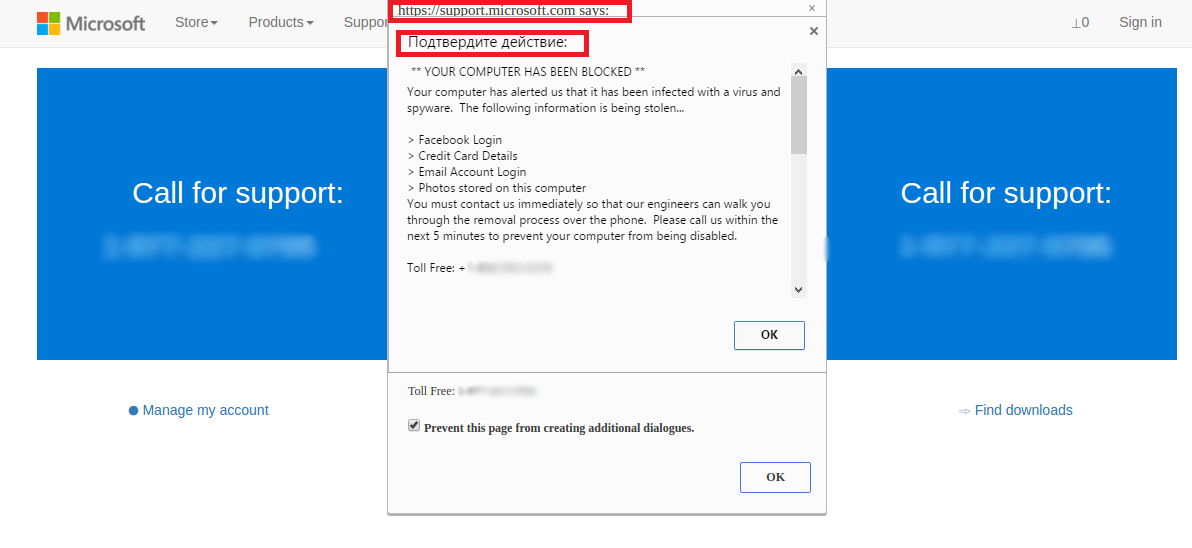Close the 'Подтвердите действие' inner dialog

(813, 31)
